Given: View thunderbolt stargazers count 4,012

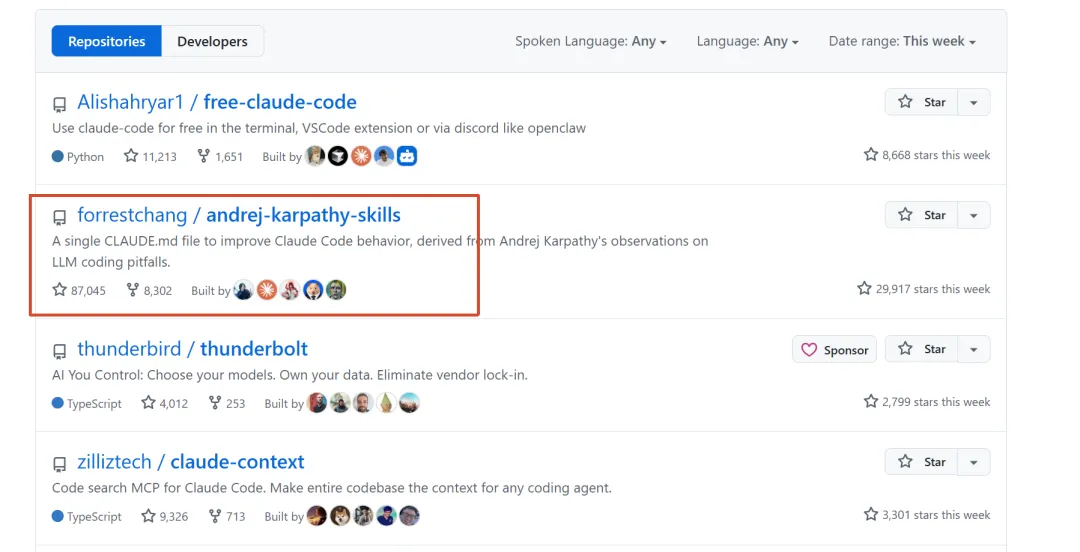Looking at the screenshot, I should click(165, 403).
